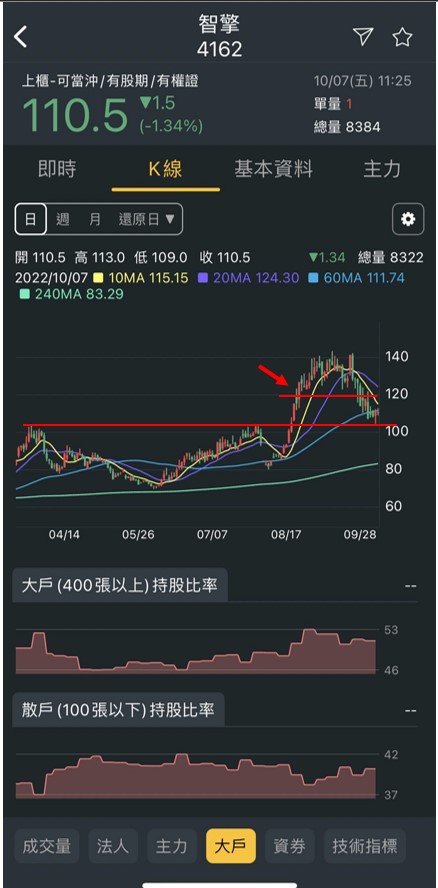Select the K線 tab
This screenshot has height=888, width=438.
(165, 169)
